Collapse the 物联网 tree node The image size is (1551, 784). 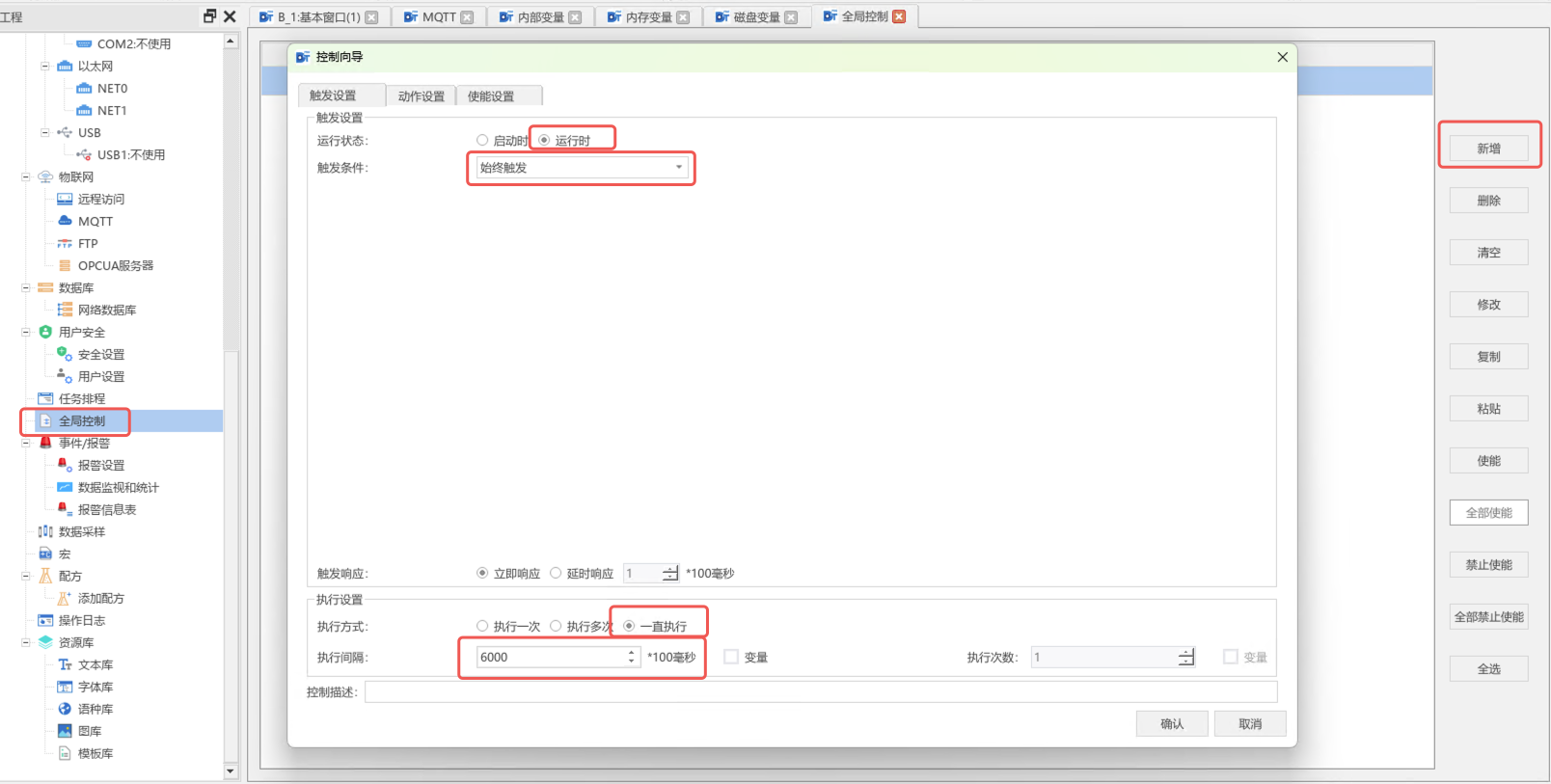tap(26, 177)
